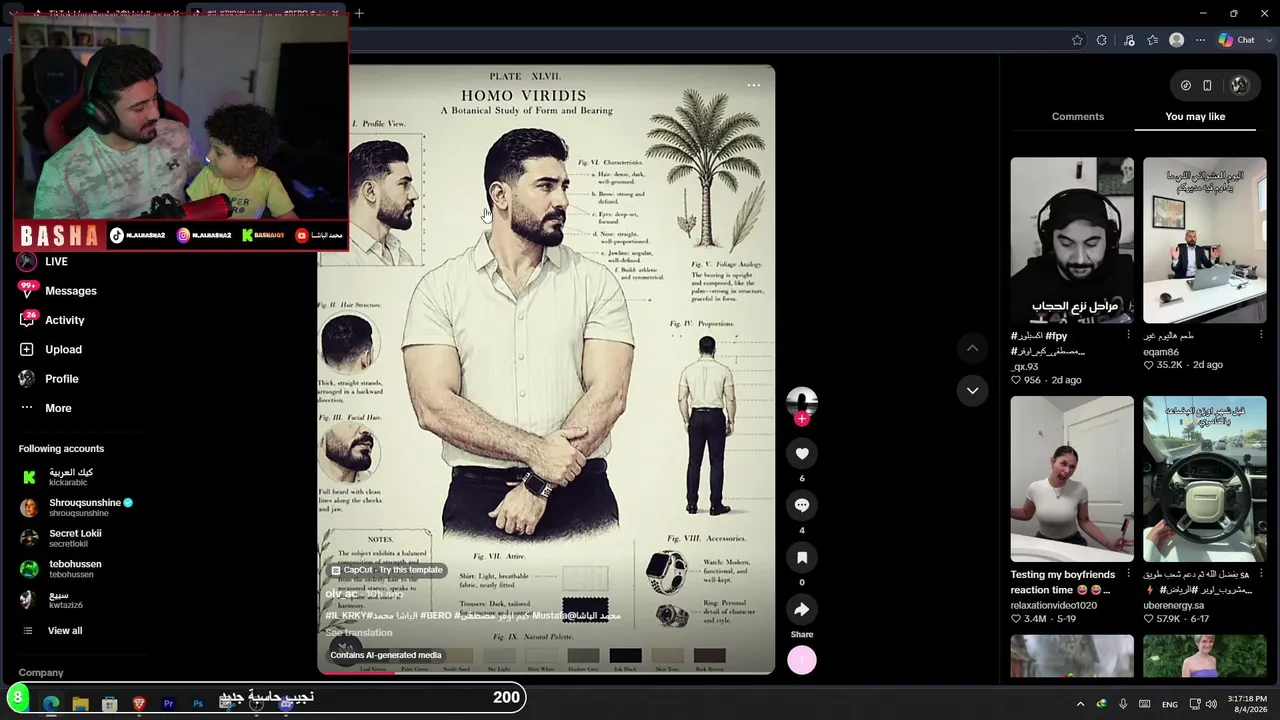Go to the next video with down arrow
This screenshot has height=720, width=1280.
pyautogui.click(x=972, y=390)
